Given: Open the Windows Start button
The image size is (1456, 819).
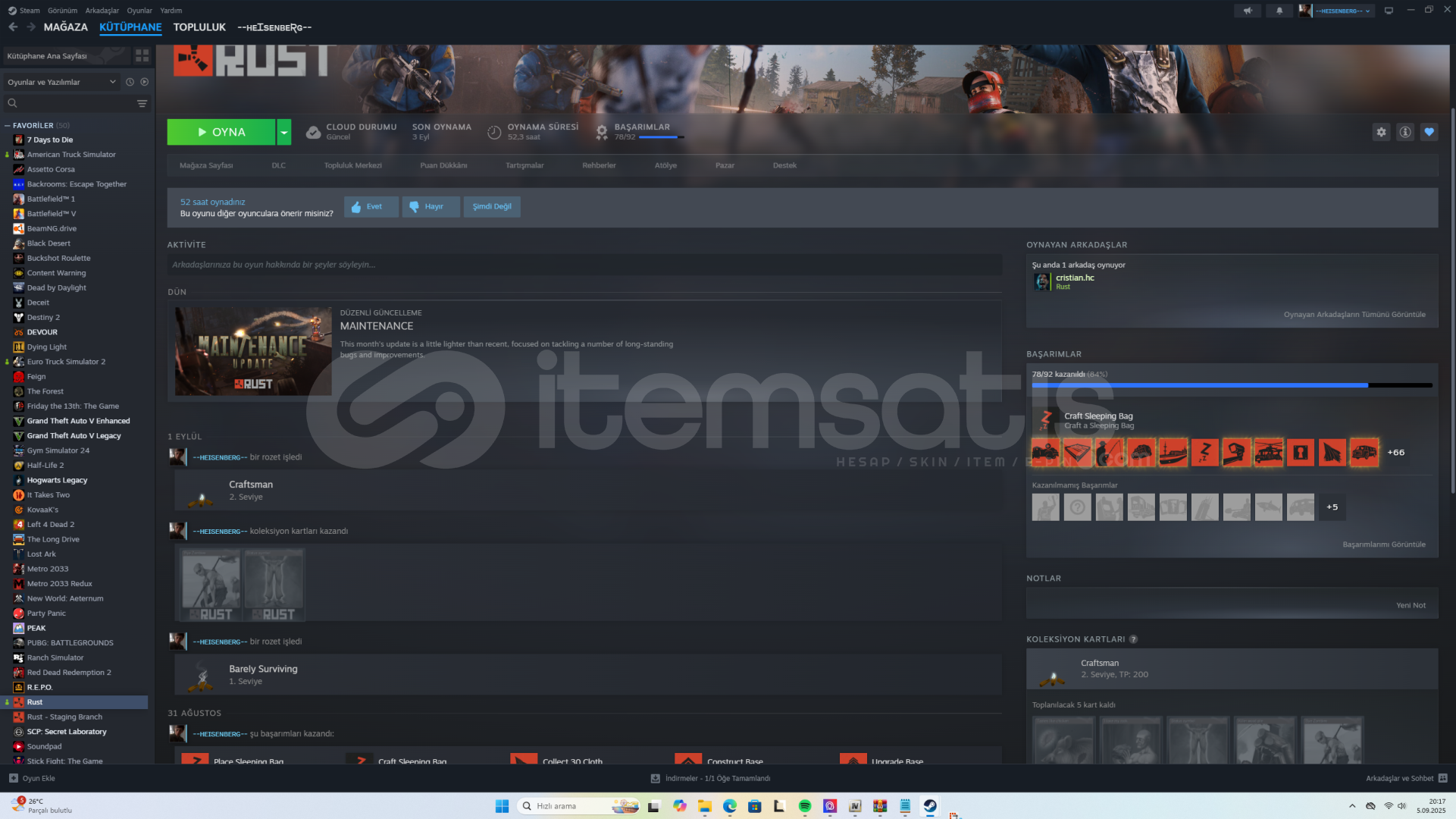Looking at the screenshot, I should click(502, 806).
